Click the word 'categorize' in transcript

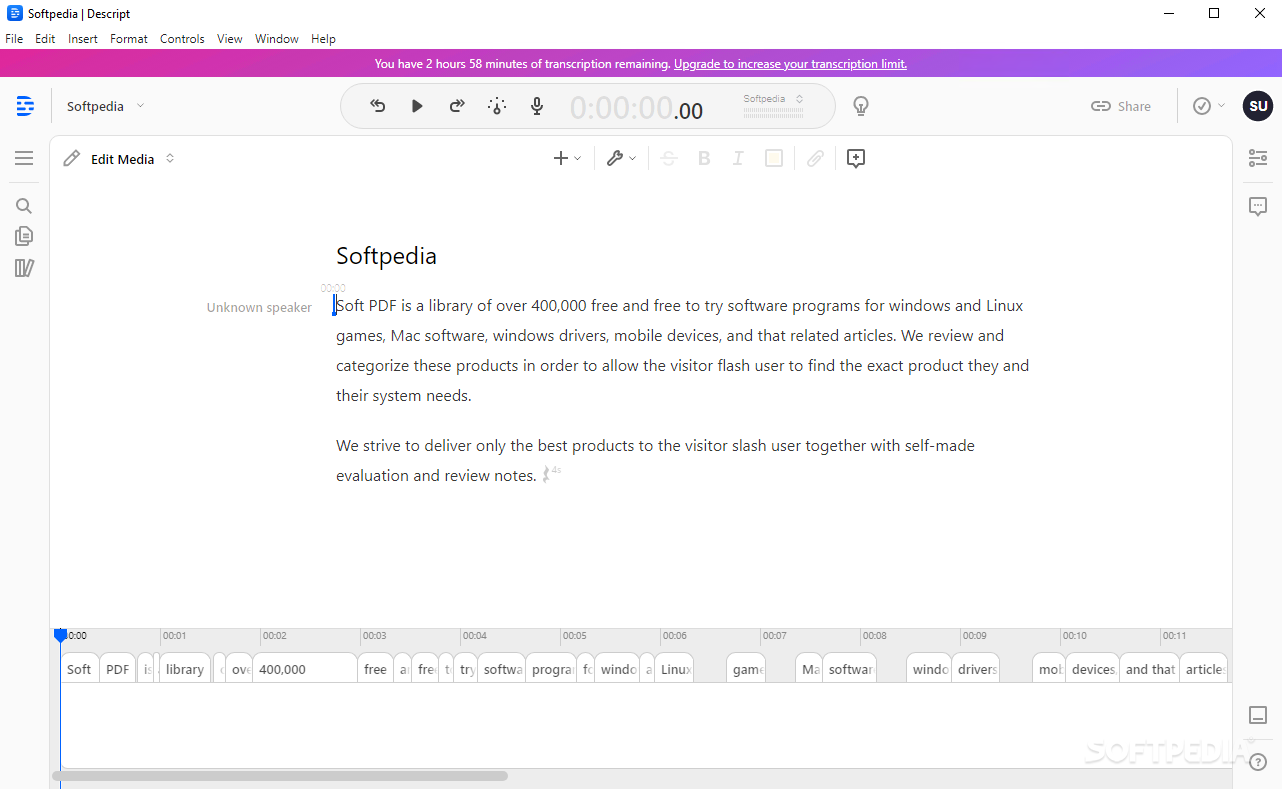(372, 366)
